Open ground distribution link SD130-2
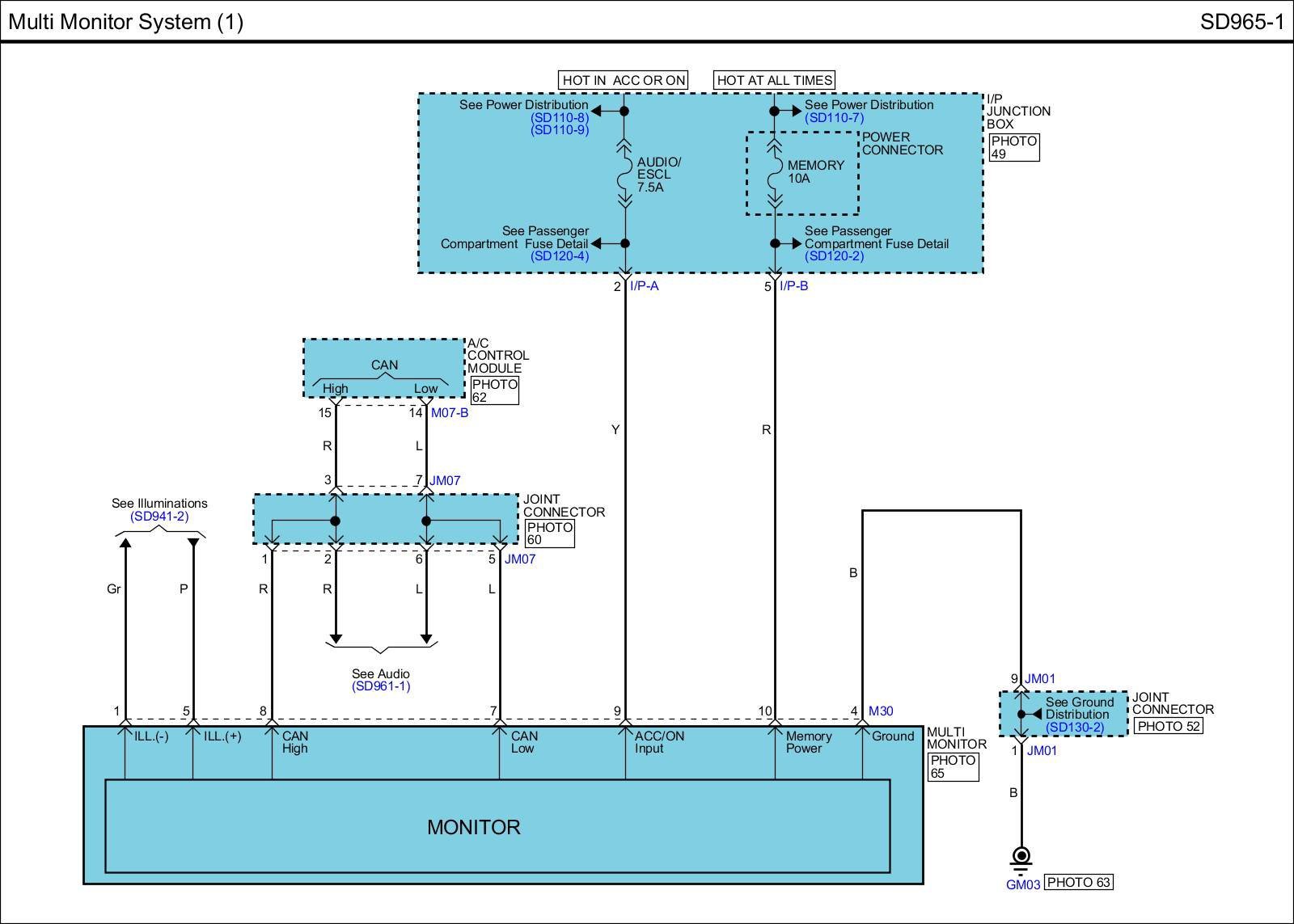1294x924 pixels. tap(1074, 727)
